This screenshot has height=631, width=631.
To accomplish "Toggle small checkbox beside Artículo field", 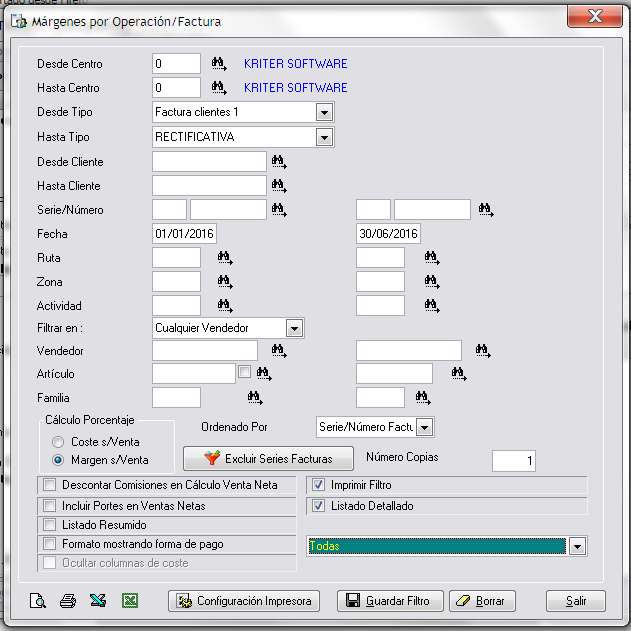I will [244, 371].
